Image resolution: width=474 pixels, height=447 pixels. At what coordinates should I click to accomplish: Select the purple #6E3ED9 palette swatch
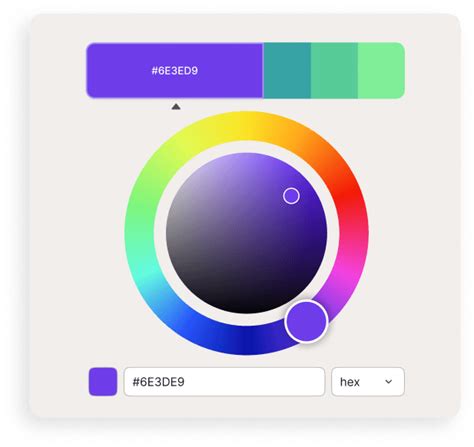175,70
